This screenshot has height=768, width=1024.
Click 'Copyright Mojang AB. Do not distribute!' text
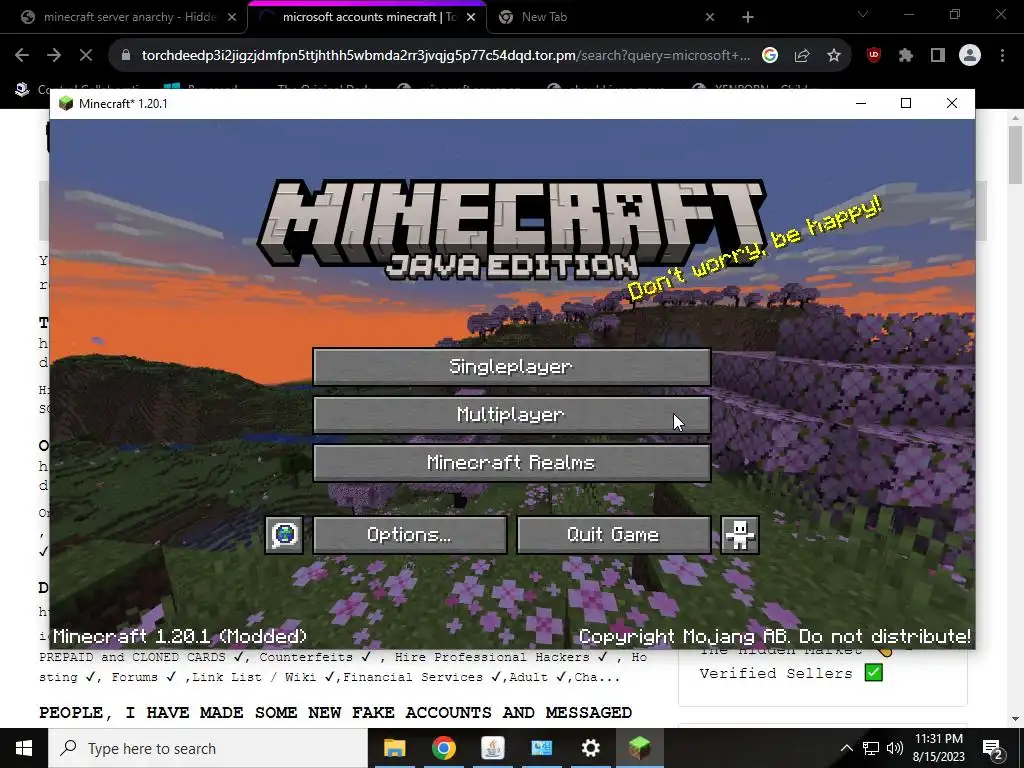coord(775,636)
